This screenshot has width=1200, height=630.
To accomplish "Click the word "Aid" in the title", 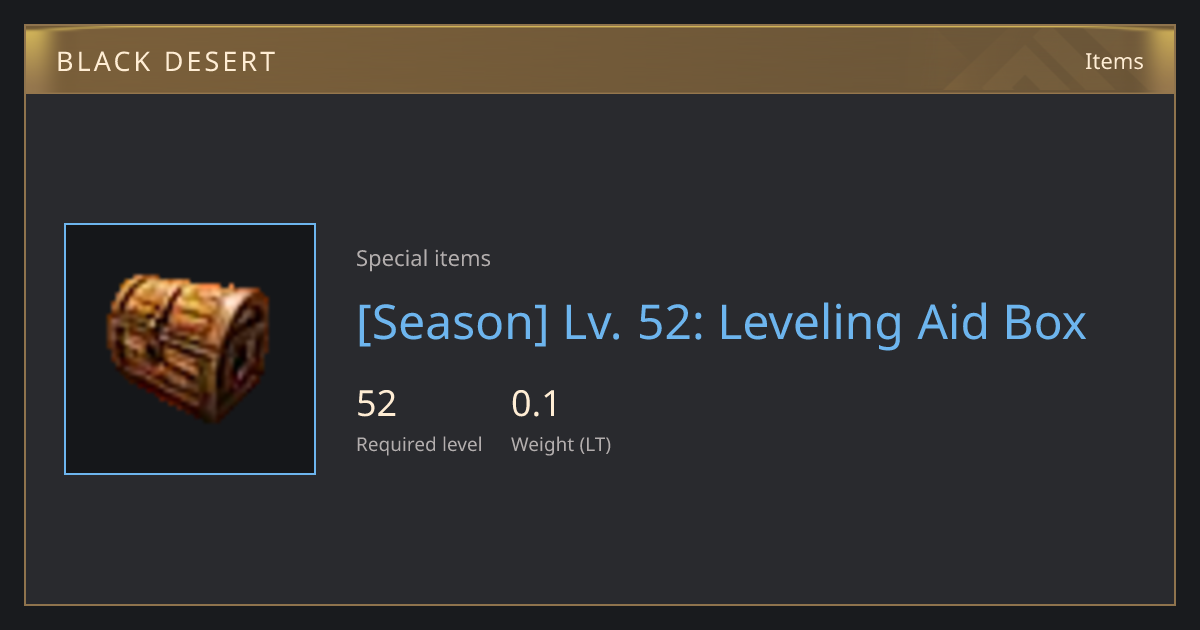I will (x=949, y=323).
